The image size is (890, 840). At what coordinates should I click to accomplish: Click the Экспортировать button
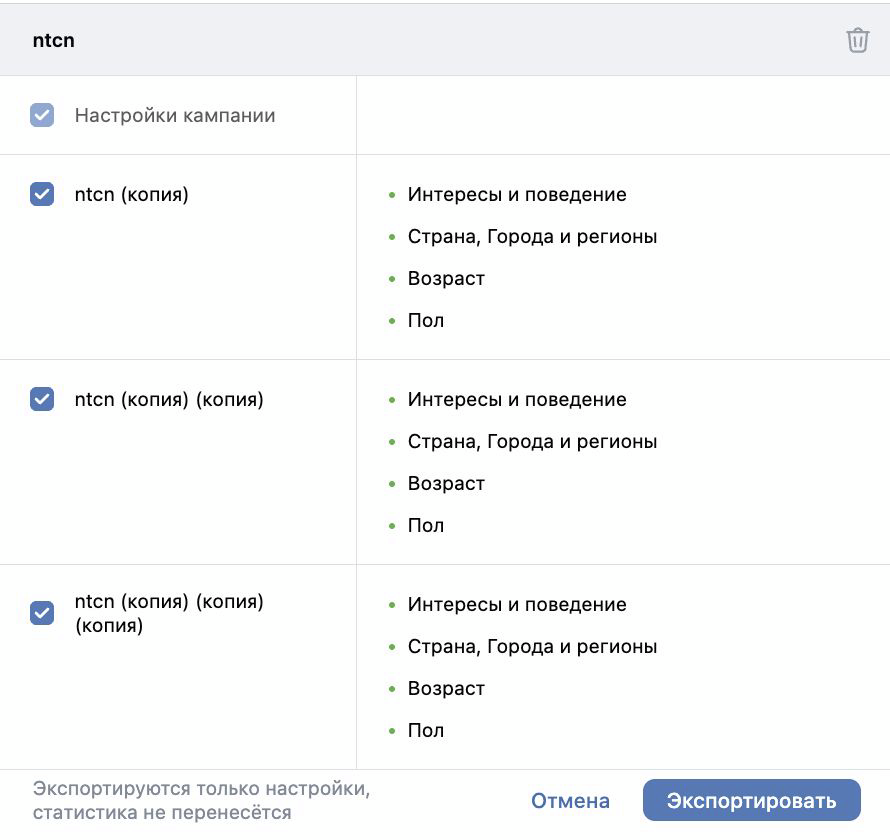[753, 800]
